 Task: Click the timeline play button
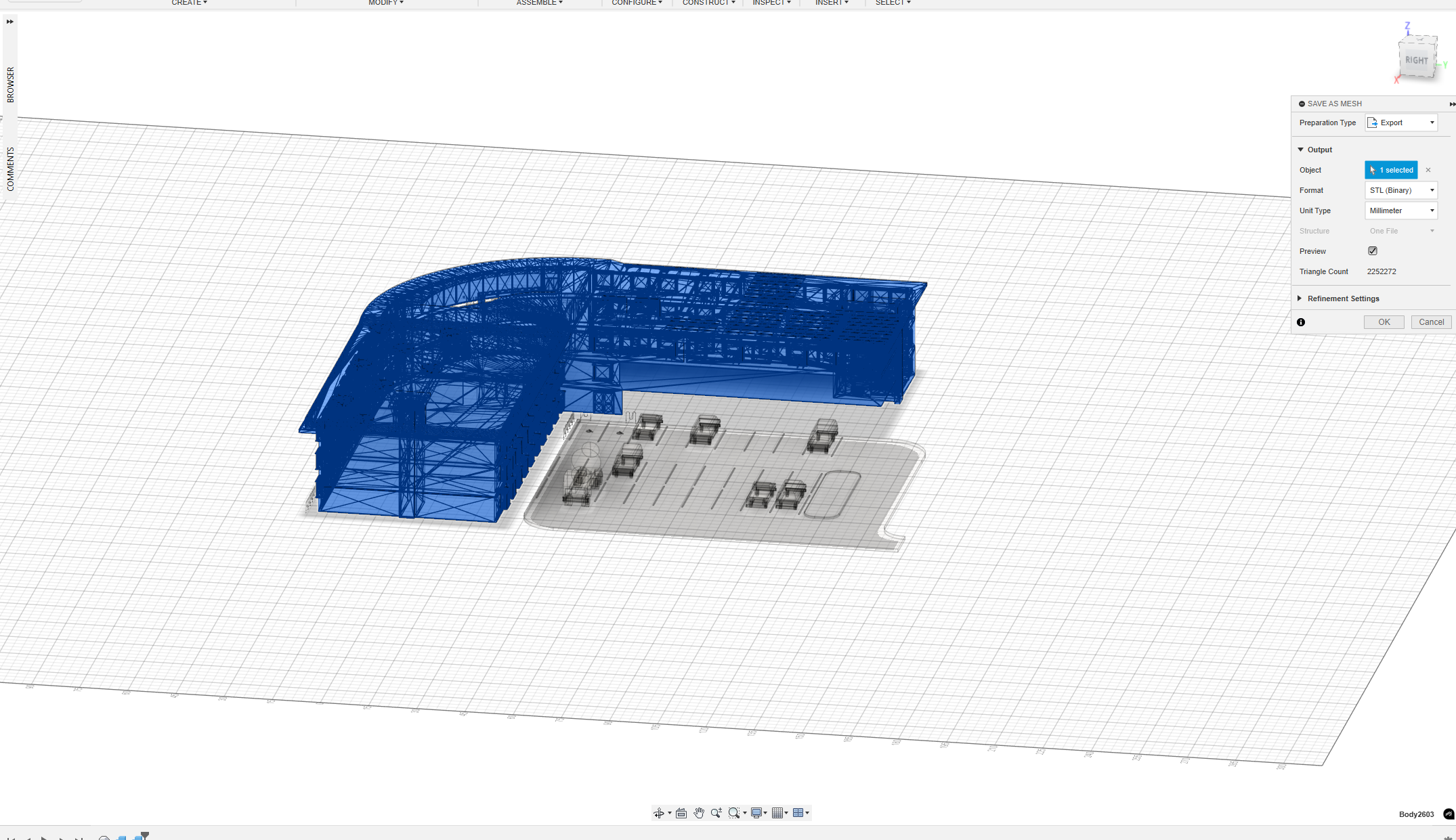click(x=44, y=838)
